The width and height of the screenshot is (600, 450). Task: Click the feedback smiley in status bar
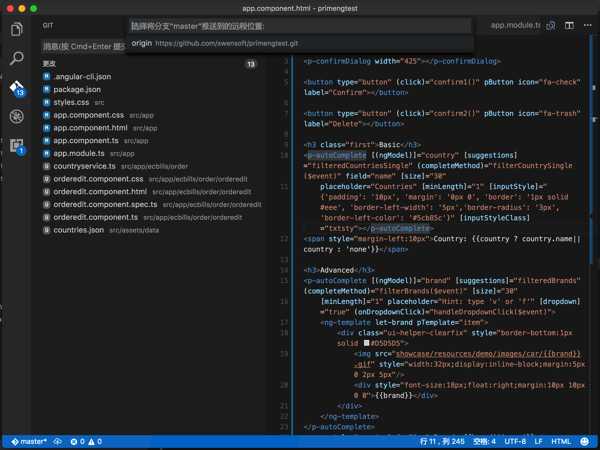pyautogui.click(x=585, y=442)
